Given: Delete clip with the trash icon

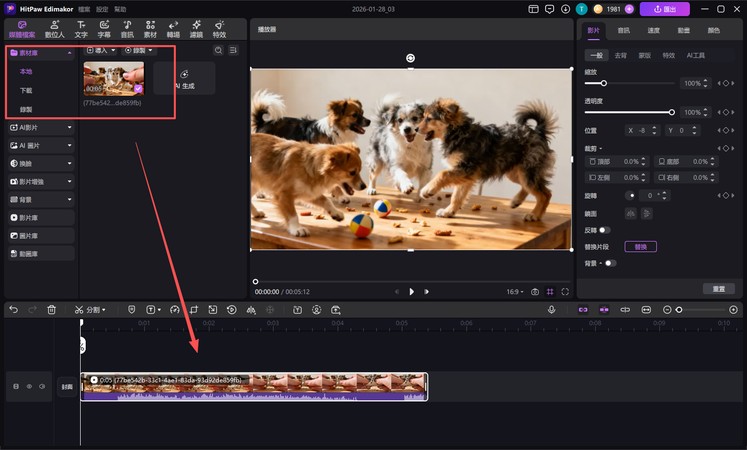Looking at the screenshot, I should [52, 310].
